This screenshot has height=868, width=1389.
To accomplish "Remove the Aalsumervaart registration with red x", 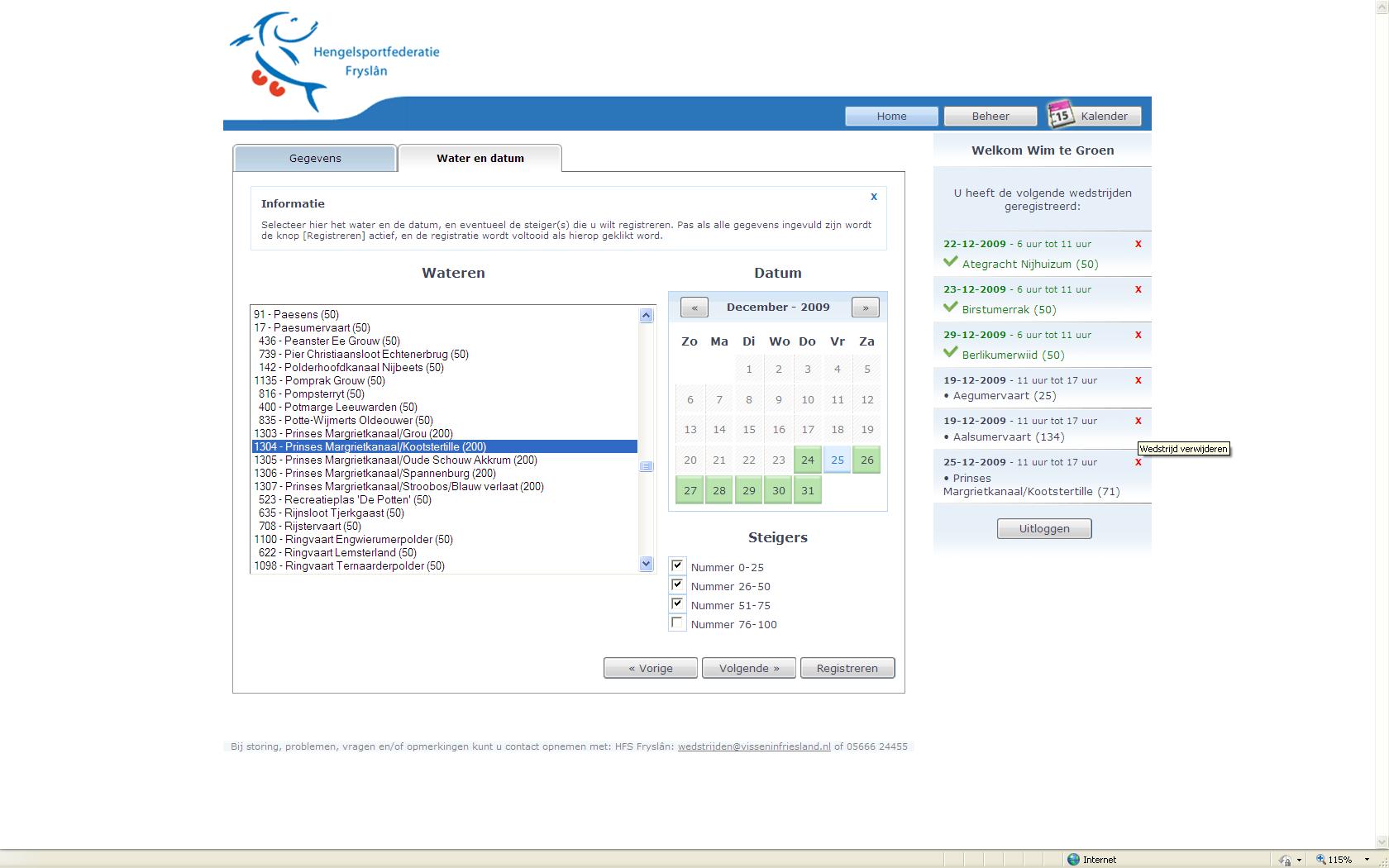I will coord(1138,421).
